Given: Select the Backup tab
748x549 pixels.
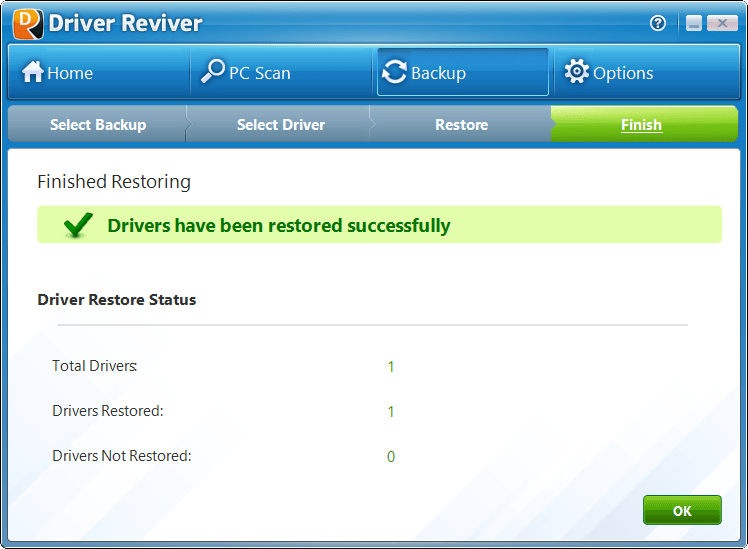Looking at the screenshot, I should point(463,72).
